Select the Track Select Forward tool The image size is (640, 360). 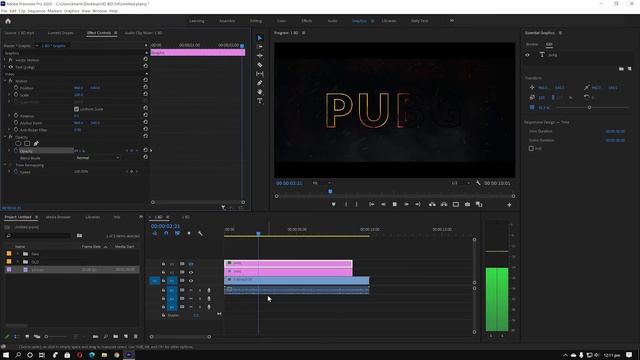point(260,47)
